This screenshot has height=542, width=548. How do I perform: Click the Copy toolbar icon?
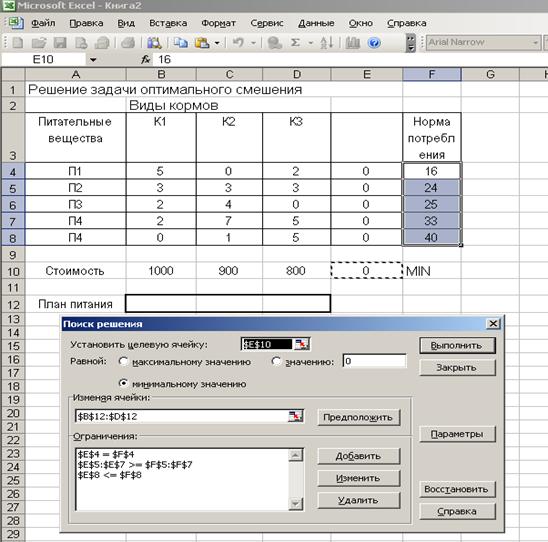[181, 43]
